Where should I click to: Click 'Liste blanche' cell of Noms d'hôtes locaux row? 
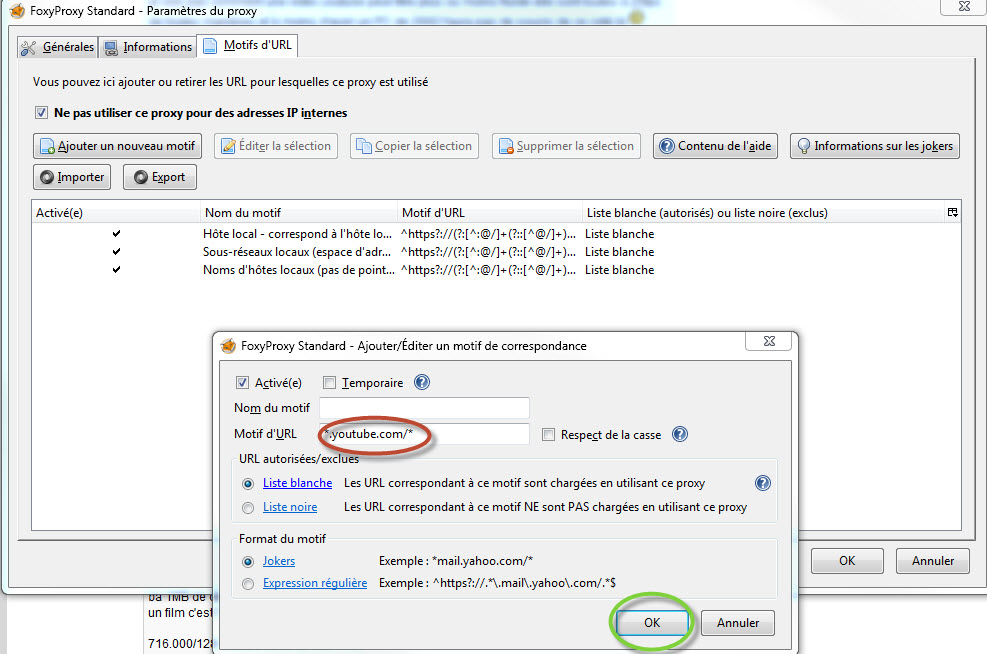pos(619,270)
